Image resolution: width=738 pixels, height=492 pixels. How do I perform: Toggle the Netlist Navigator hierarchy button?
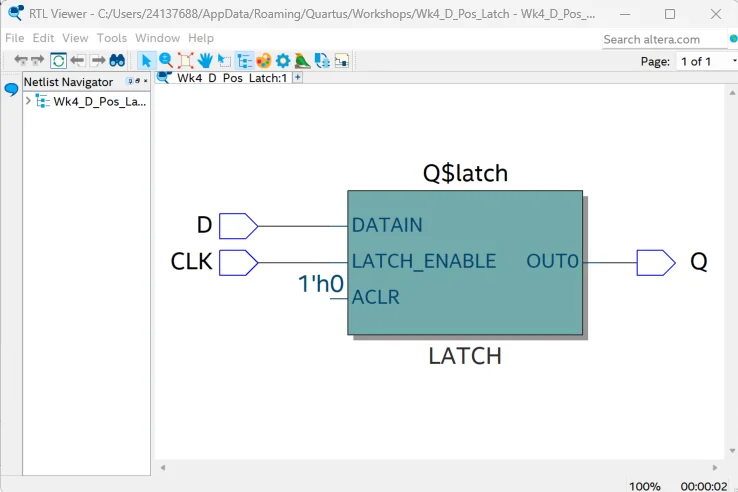(244, 61)
